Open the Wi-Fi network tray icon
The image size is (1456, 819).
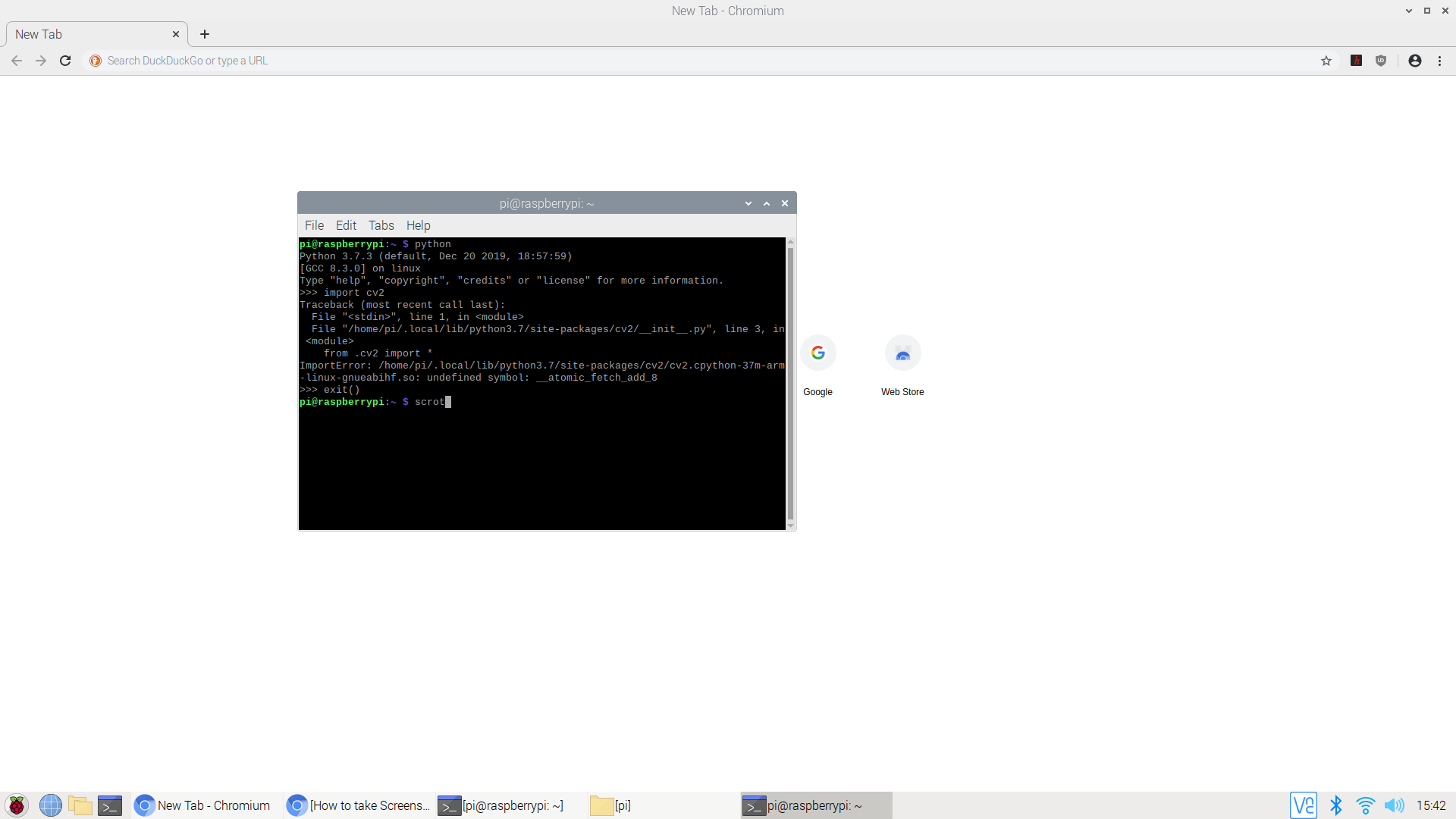point(1366,805)
